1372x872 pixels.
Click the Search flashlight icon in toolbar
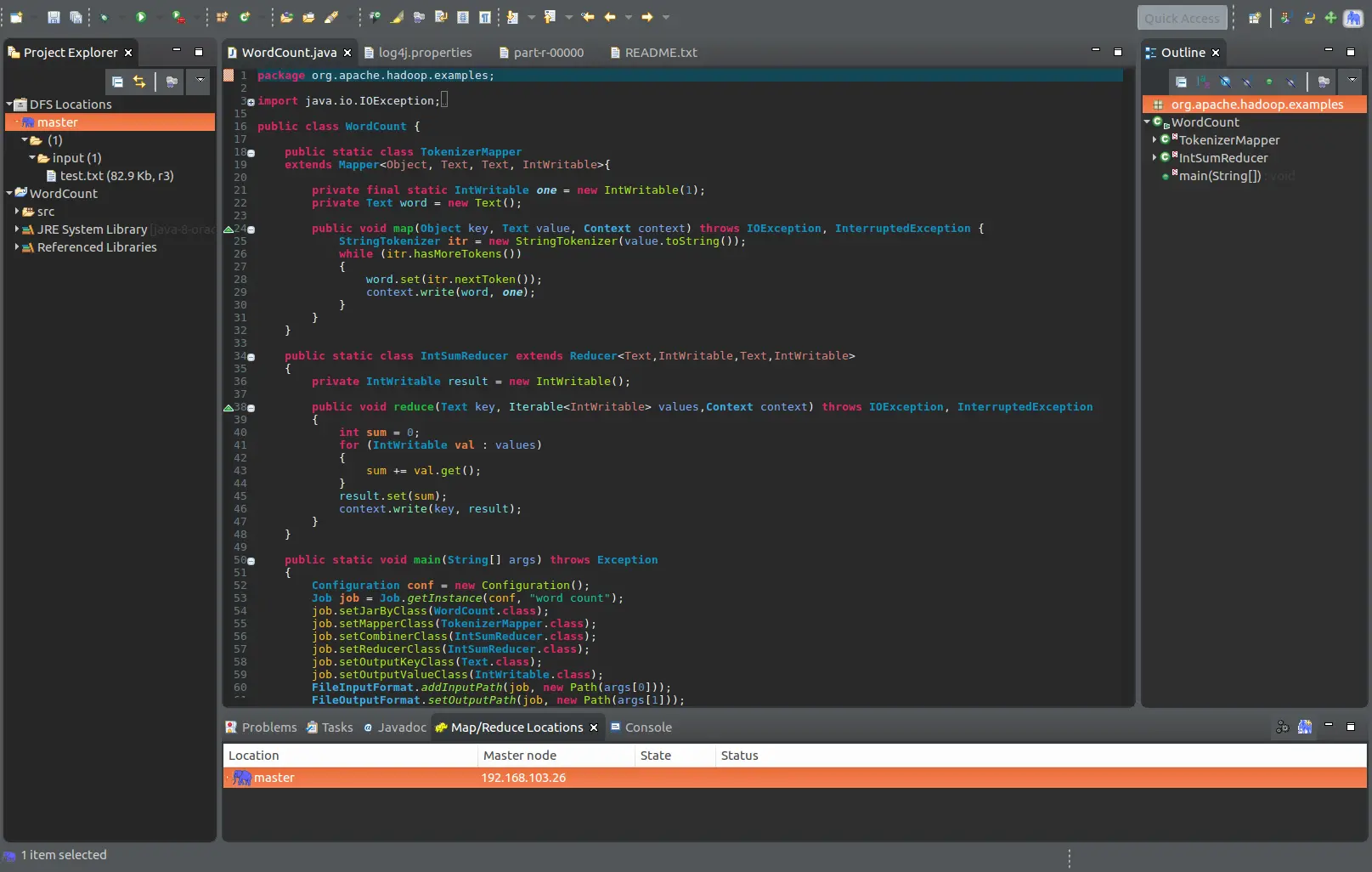pos(331,17)
